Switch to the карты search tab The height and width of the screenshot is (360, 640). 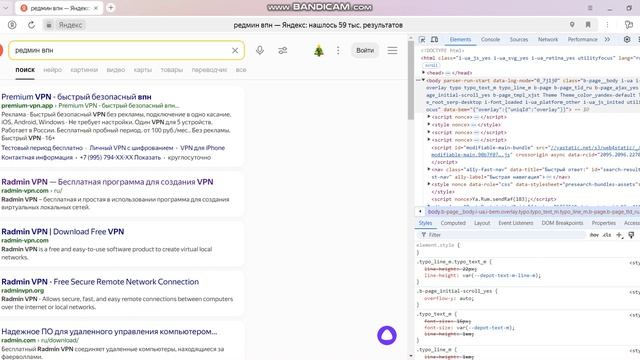[x=142, y=70]
